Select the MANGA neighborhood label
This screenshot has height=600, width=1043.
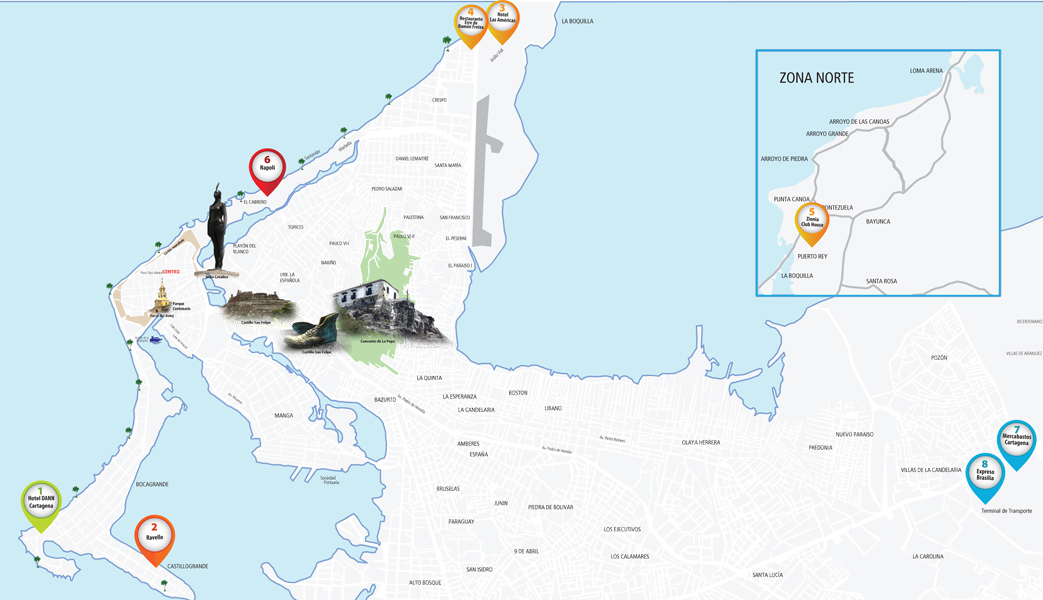pyautogui.click(x=284, y=415)
